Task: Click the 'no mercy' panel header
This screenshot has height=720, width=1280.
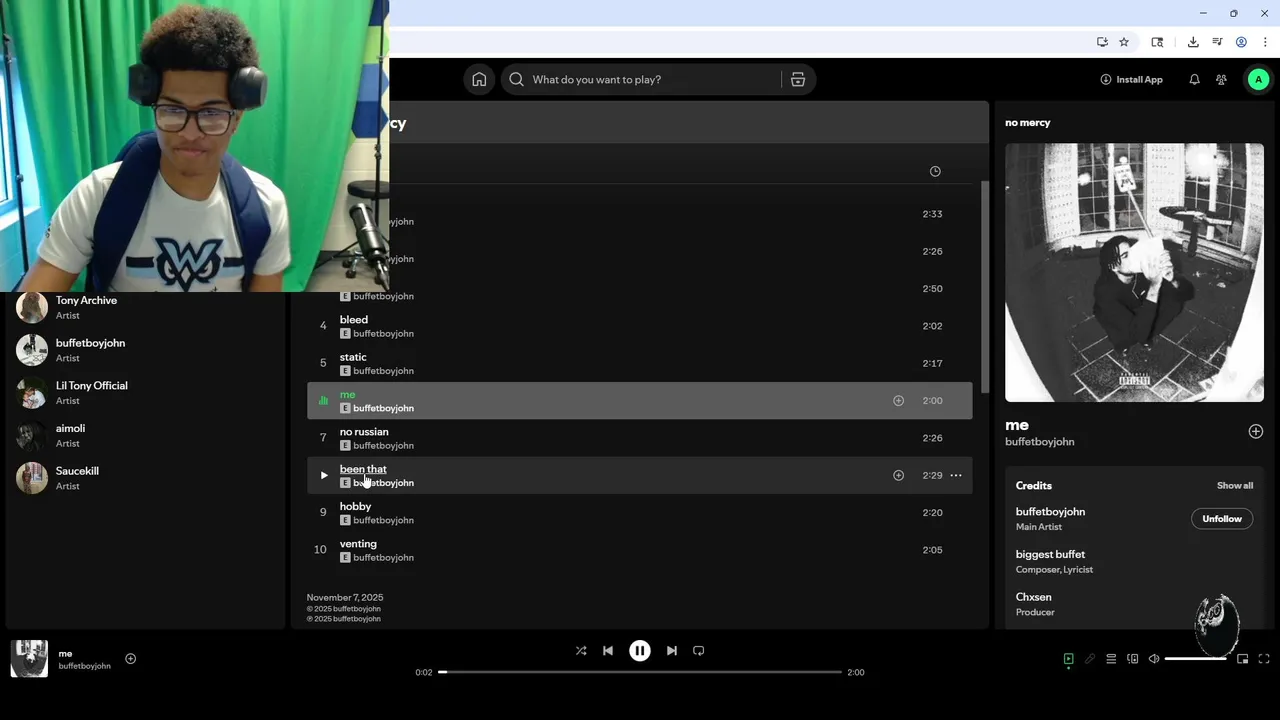Action: (1028, 123)
